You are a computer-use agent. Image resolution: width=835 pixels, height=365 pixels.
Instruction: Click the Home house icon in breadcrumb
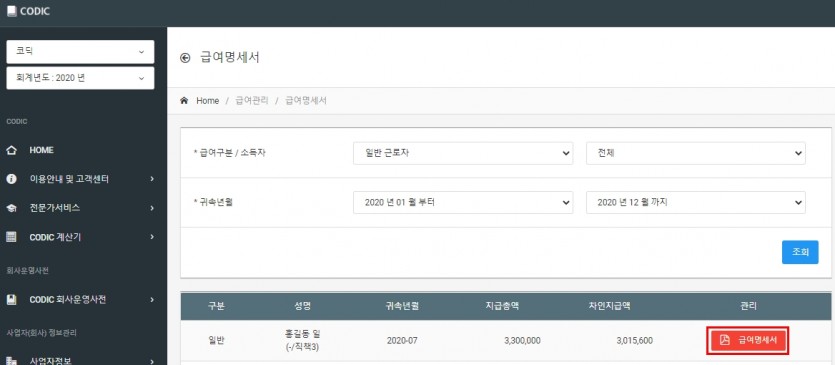(x=184, y=100)
